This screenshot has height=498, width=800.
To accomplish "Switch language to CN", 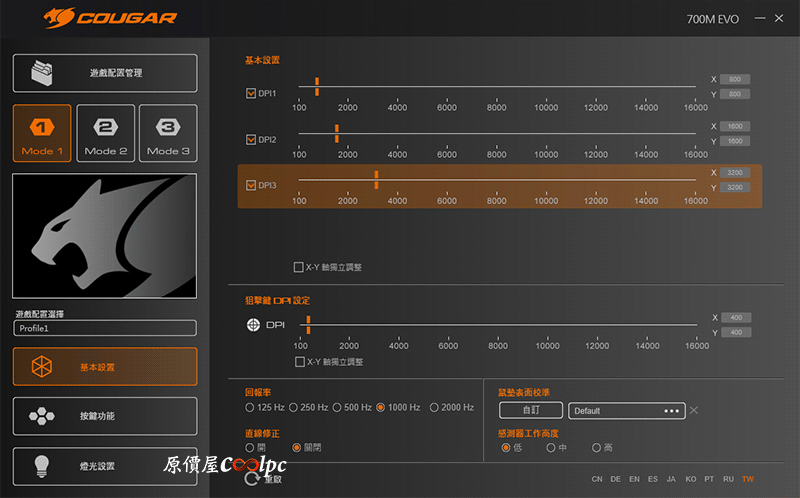I will (x=597, y=479).
